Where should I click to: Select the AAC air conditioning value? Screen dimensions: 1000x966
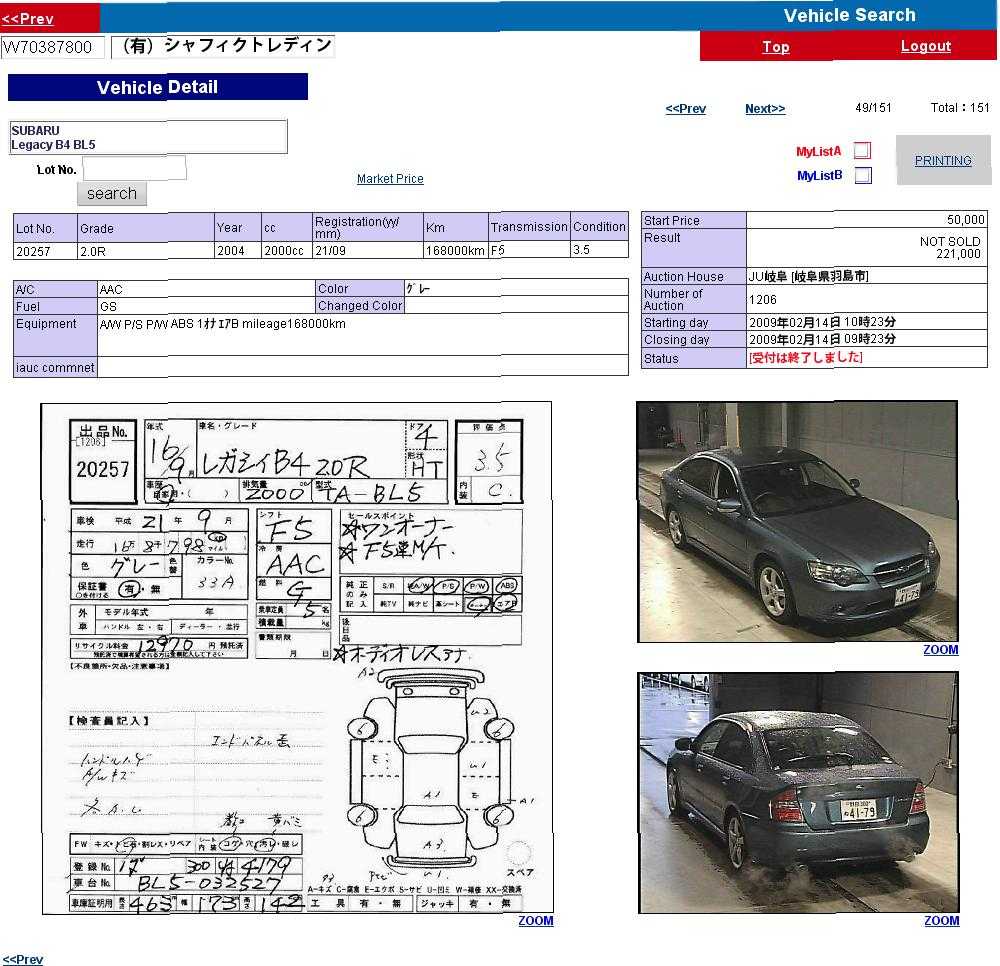206,289
